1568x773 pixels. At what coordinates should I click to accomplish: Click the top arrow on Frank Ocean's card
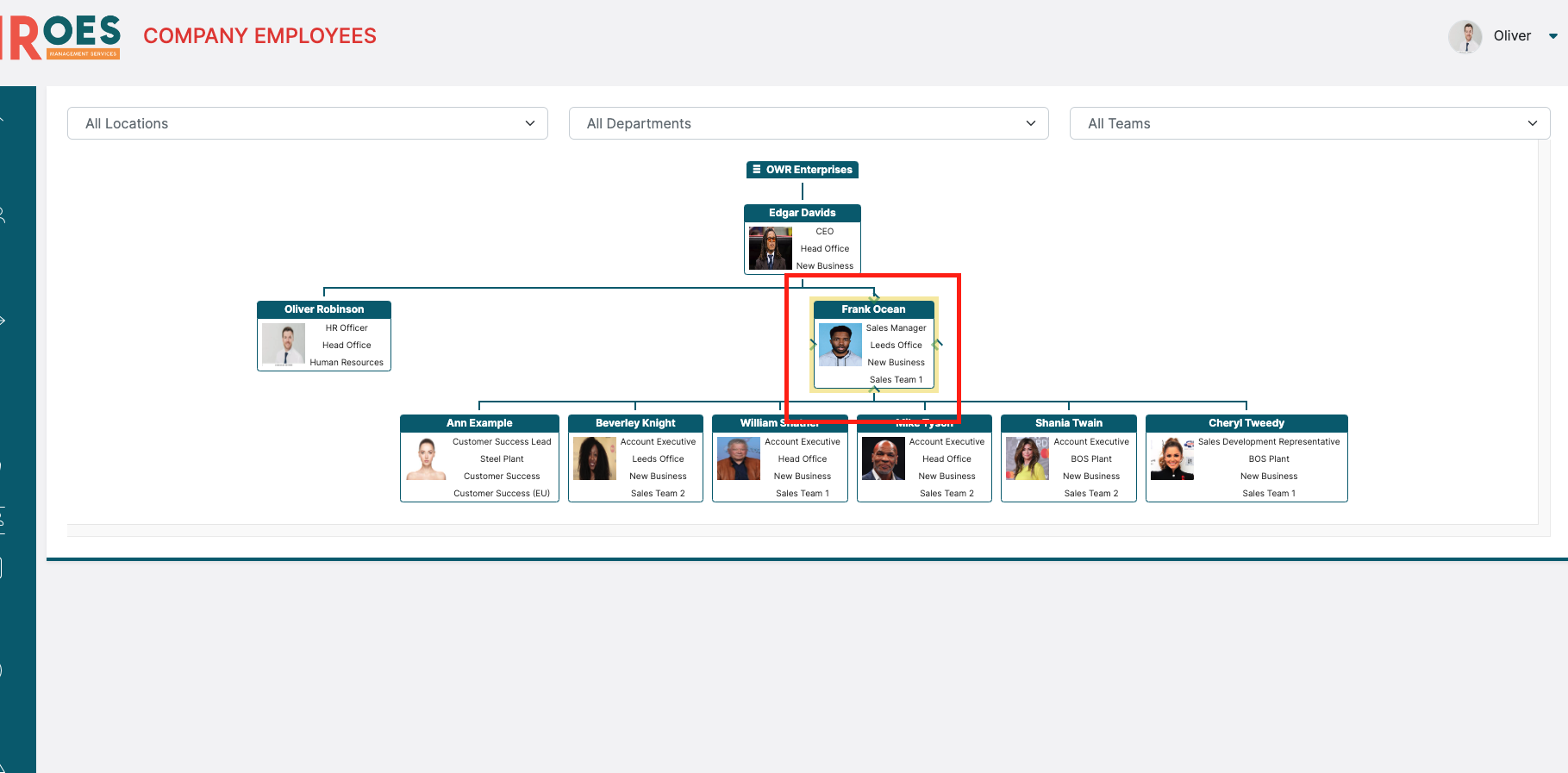coord(874,298)
